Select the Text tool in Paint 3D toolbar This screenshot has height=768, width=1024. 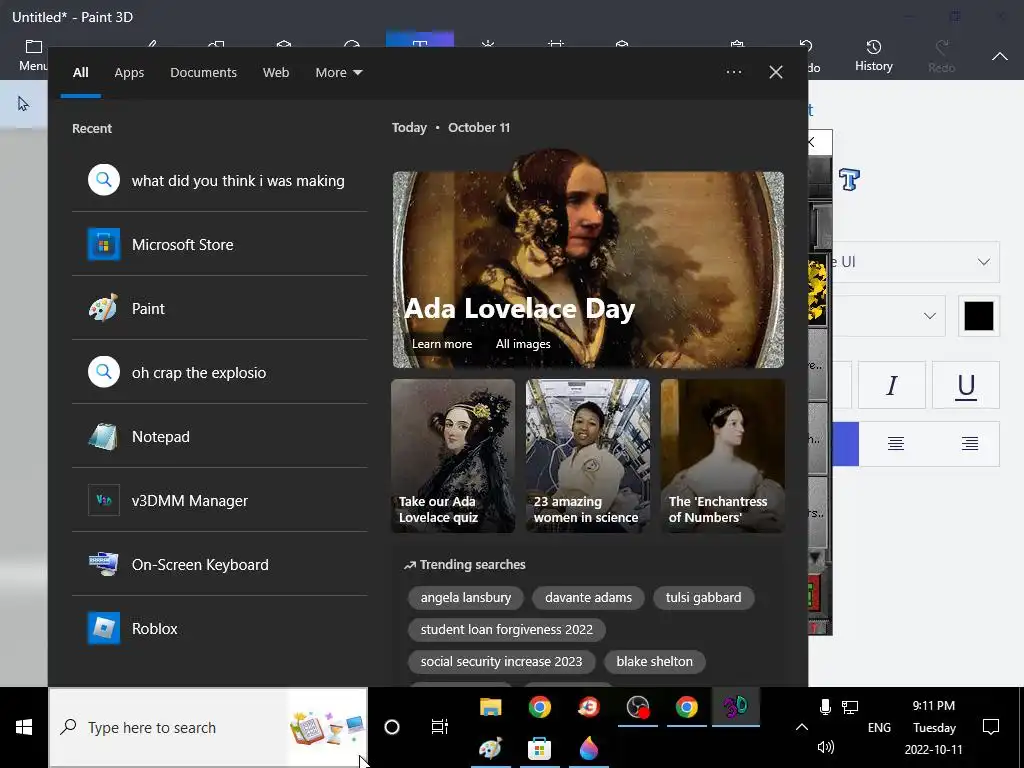point(419,39)
